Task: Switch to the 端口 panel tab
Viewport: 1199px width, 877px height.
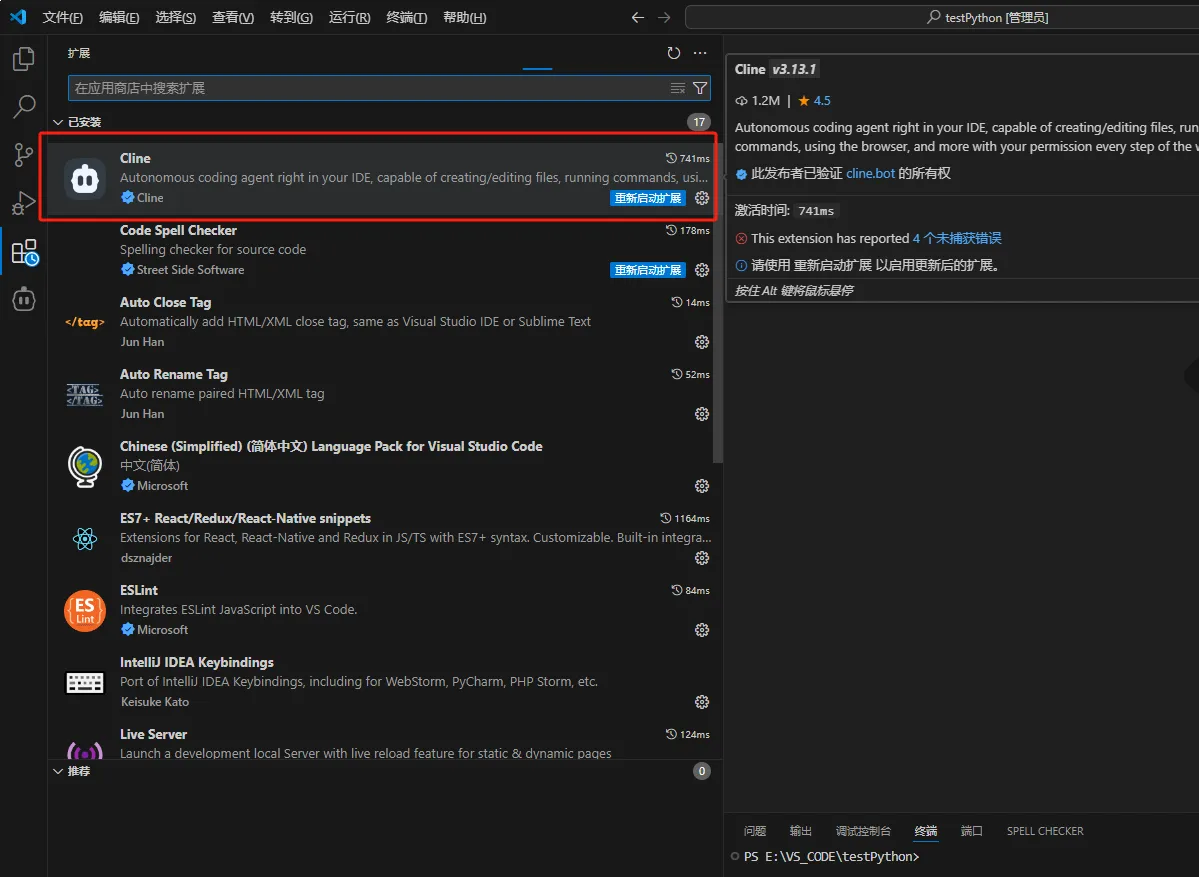Action: pyautogui.click(x=971, y=831)
